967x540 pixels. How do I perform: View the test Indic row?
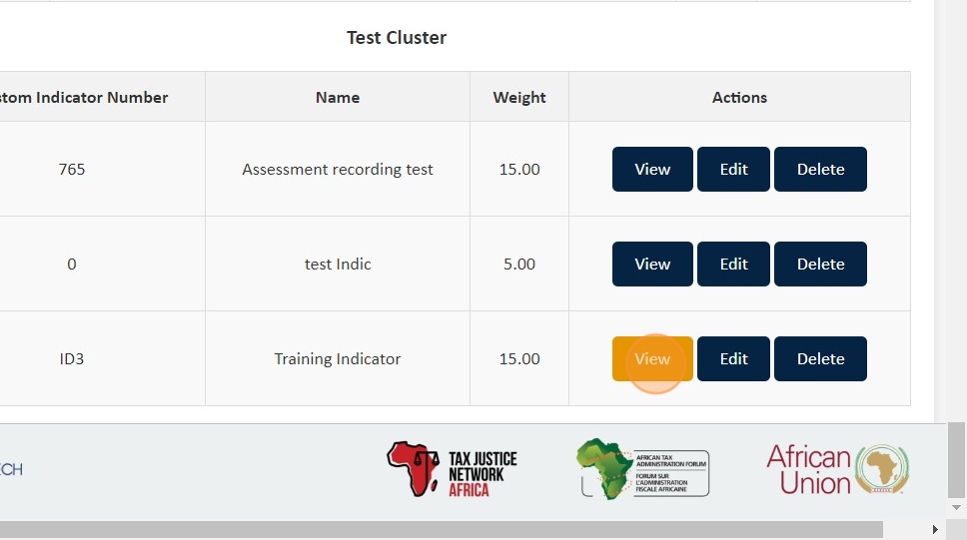click(652, 264)
